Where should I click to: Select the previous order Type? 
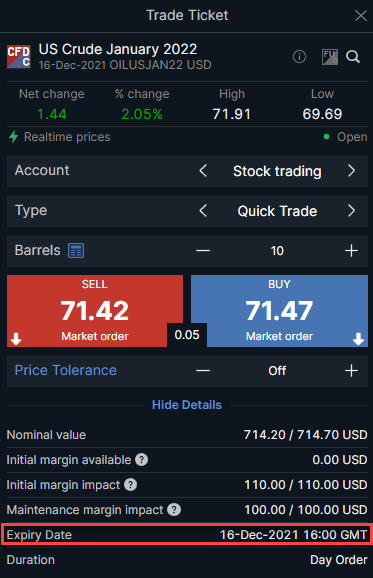point(203,211)
